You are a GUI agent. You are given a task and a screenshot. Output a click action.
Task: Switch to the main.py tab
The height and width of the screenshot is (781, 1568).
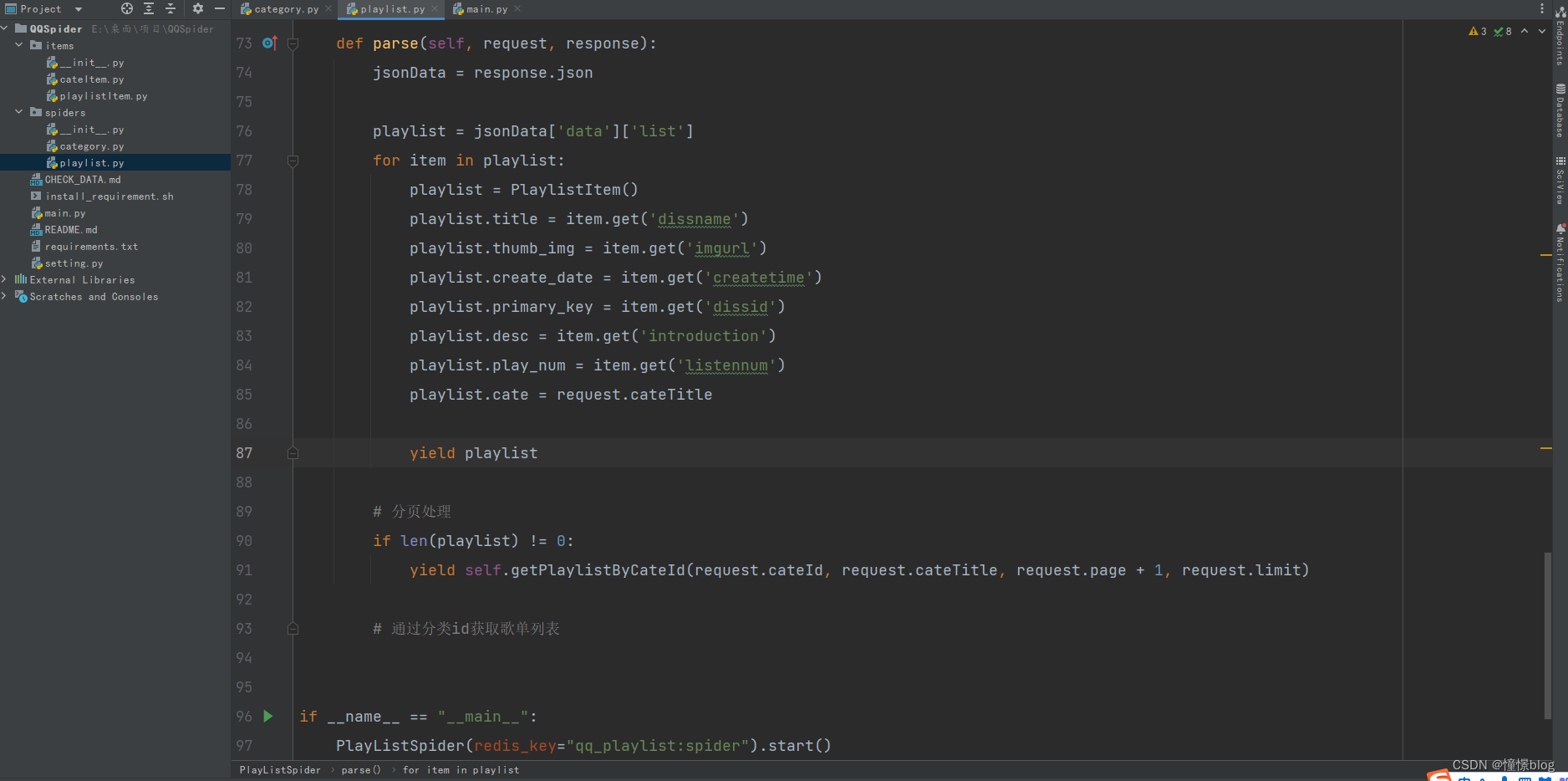click(x=487, y=9)
